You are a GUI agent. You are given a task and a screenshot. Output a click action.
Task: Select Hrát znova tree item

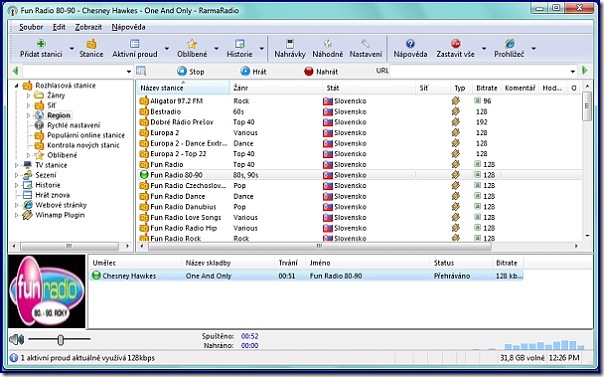52,195
